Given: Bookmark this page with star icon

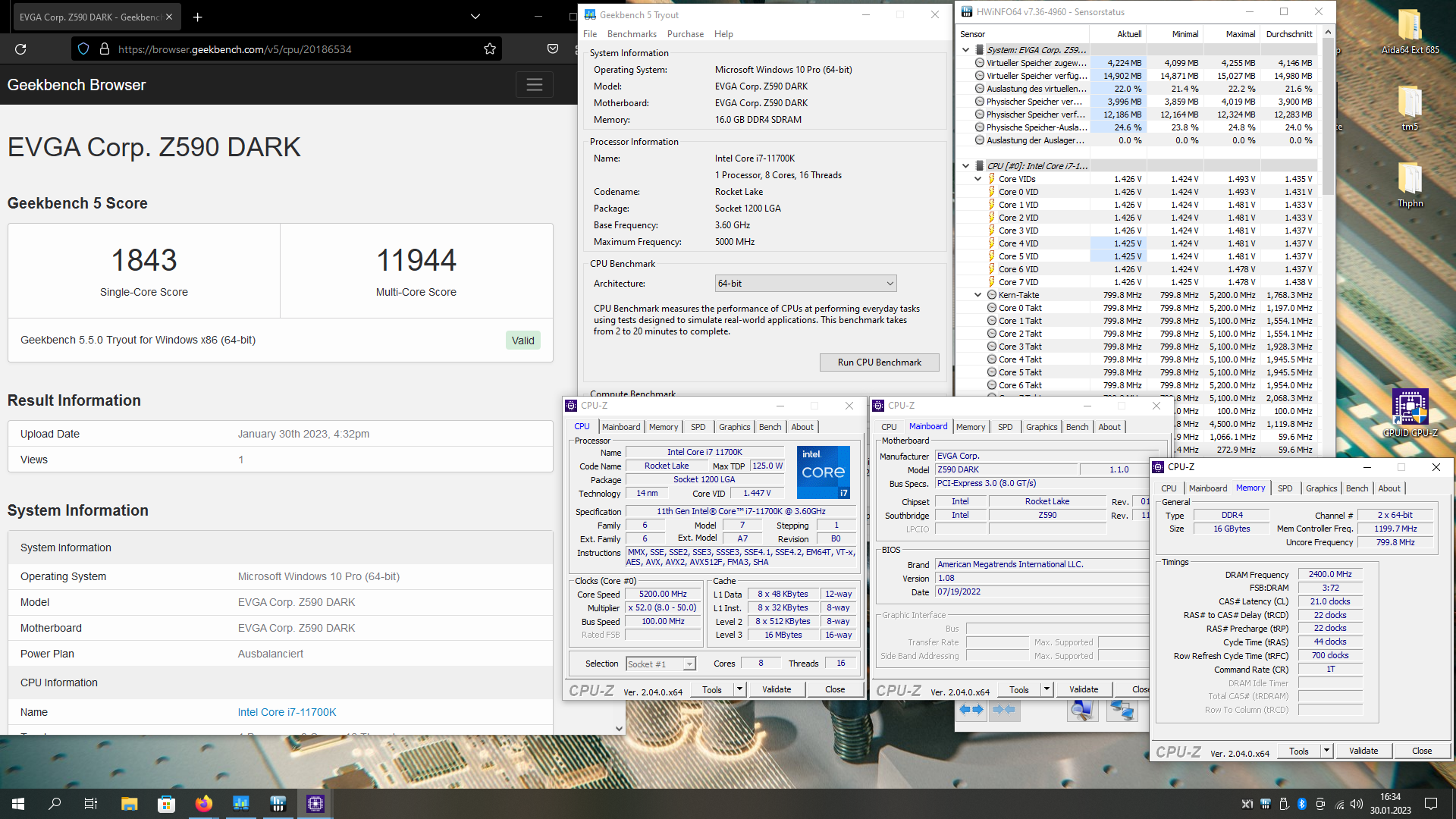Looking at the screenshot, I should [490, 49].
